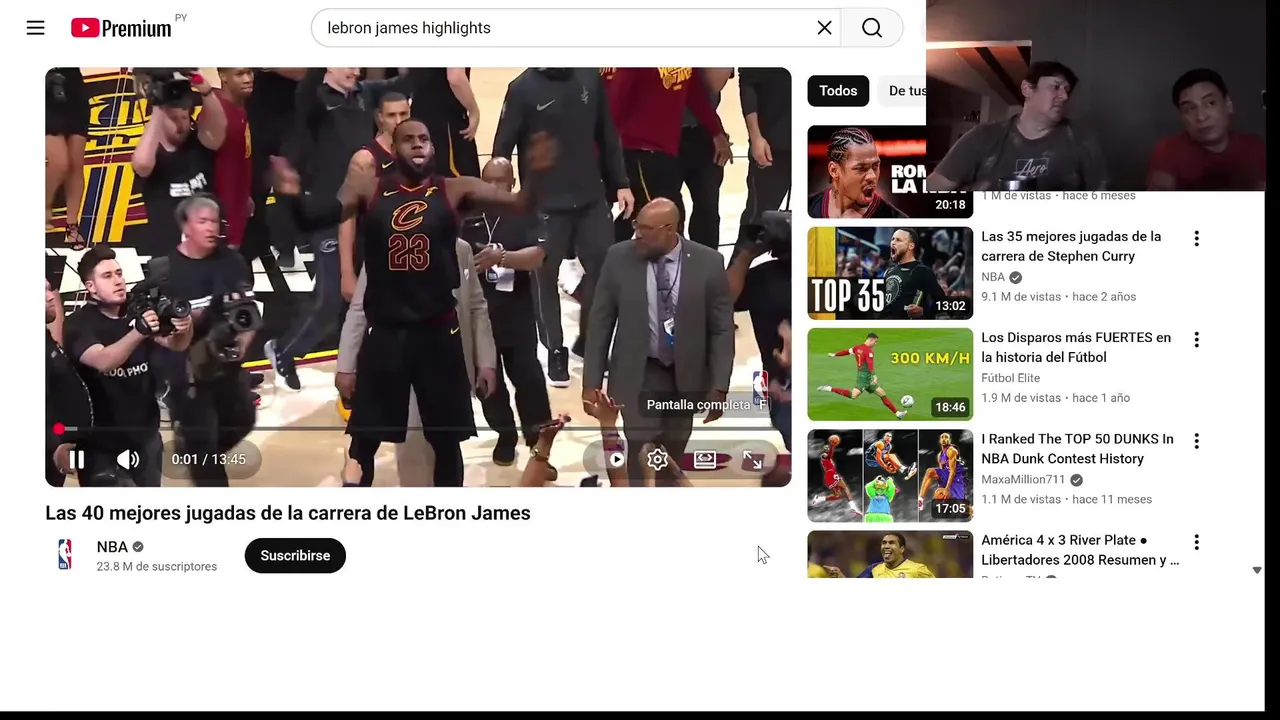1280x720 pixels.
Task: Run search with magnifier button
Action: (872, 28)
